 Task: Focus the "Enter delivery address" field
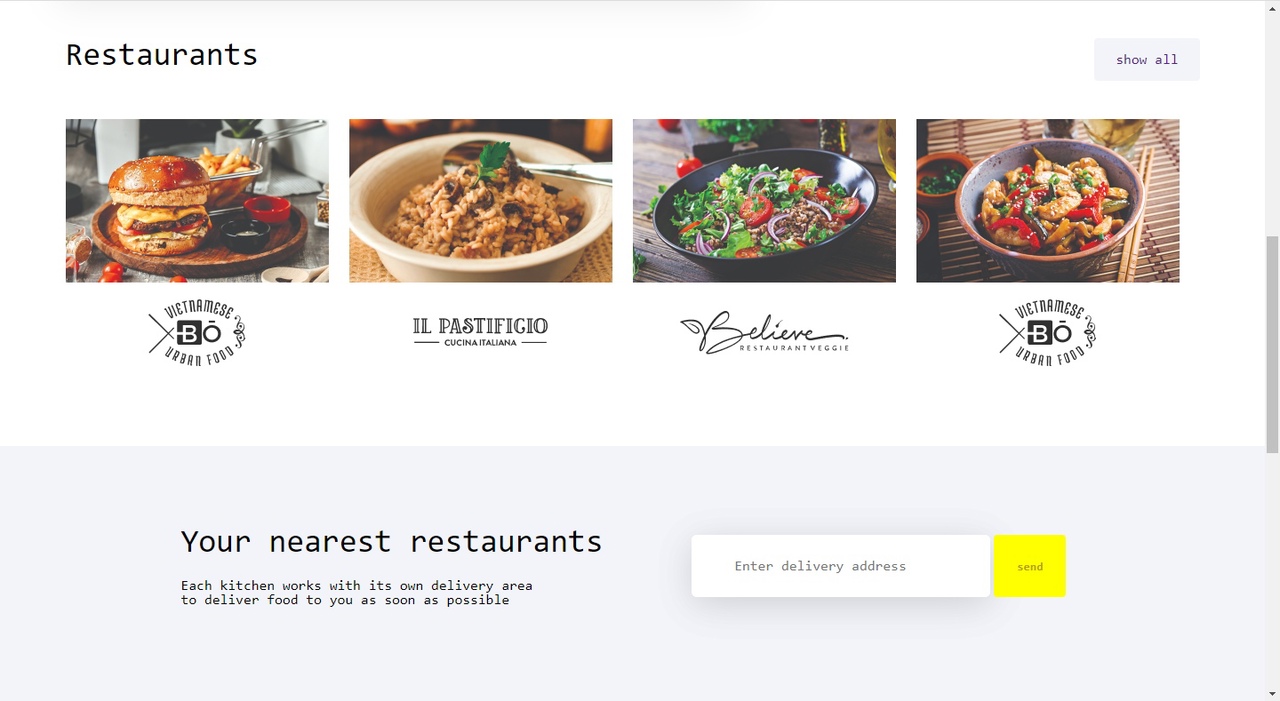[x=840, y=566]
